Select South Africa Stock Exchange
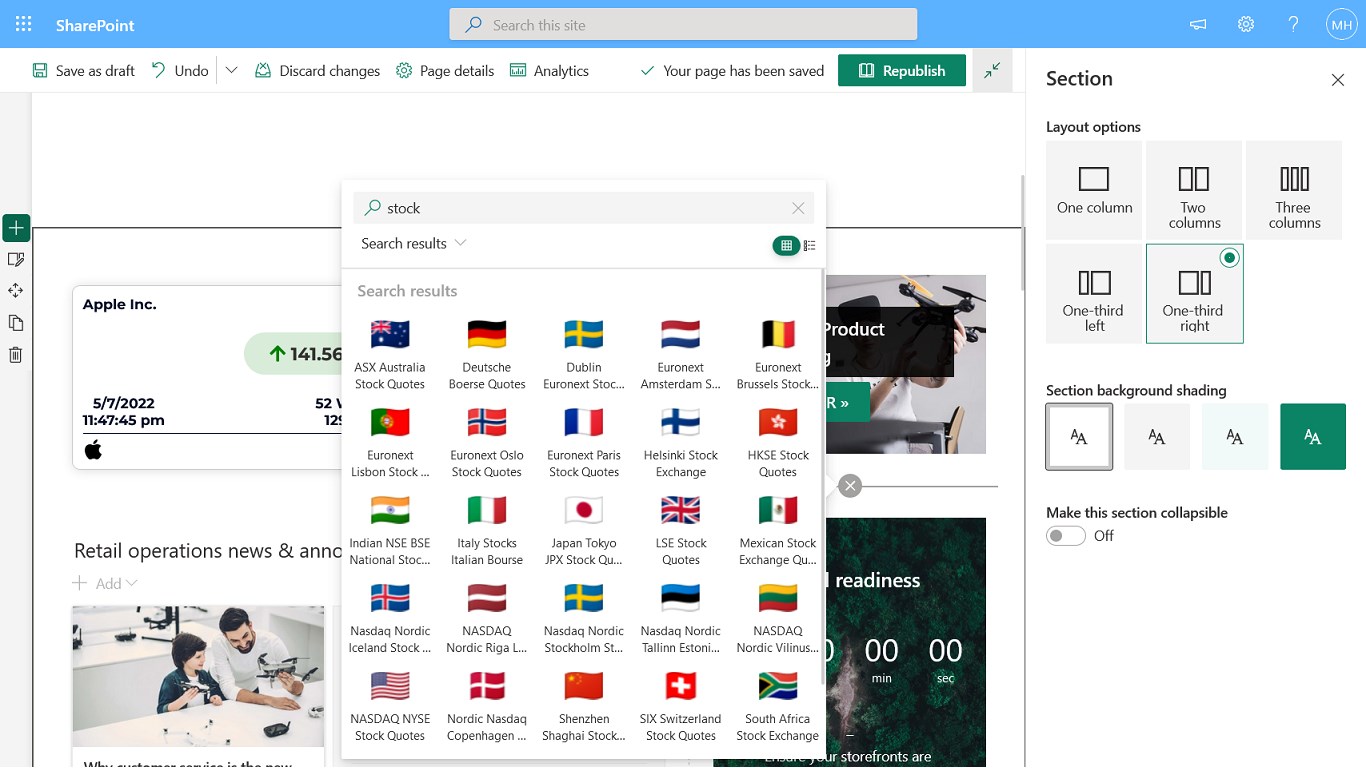Viewport: 1366px width, 768px height. click(778, 706)
